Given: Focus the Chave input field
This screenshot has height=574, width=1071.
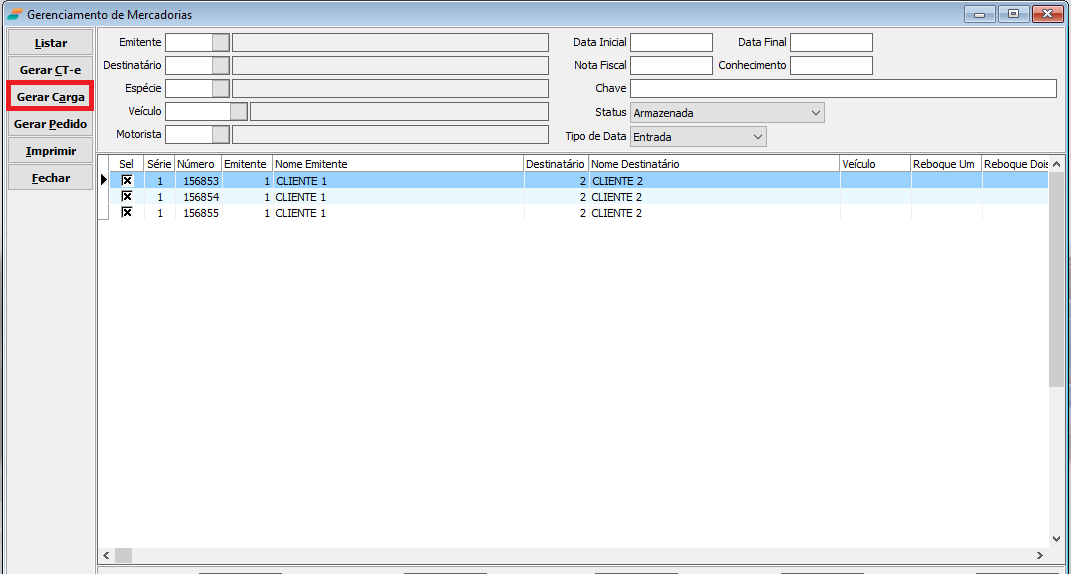Looking at the screenshot, I should [842, 88].
